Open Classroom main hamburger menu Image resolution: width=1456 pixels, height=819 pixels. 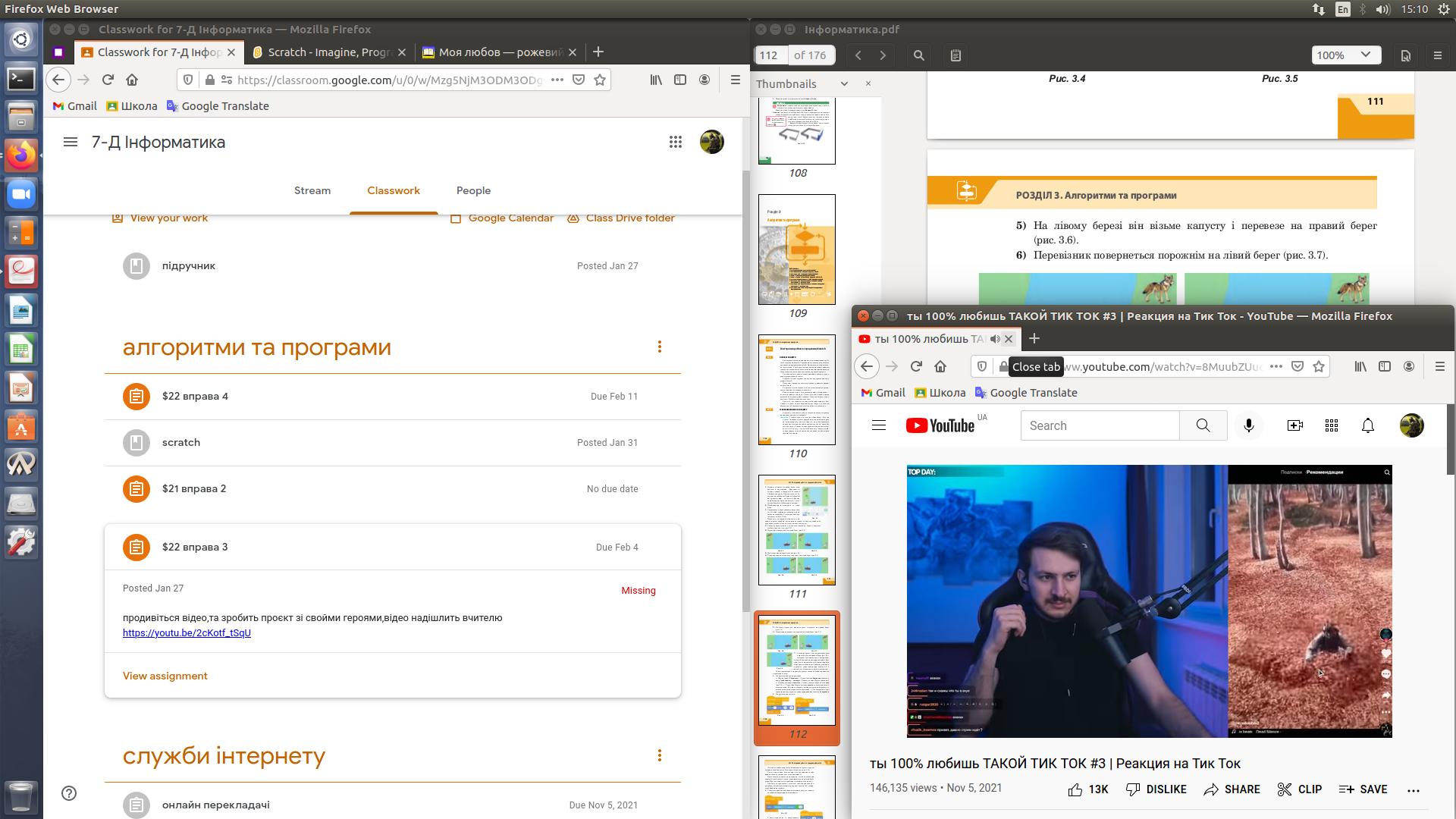tap(71, 143)
